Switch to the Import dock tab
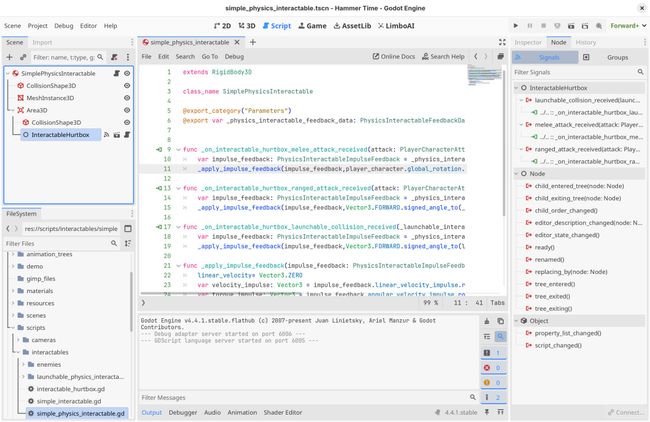The image size is (650, 422). (x=42, y=42)
